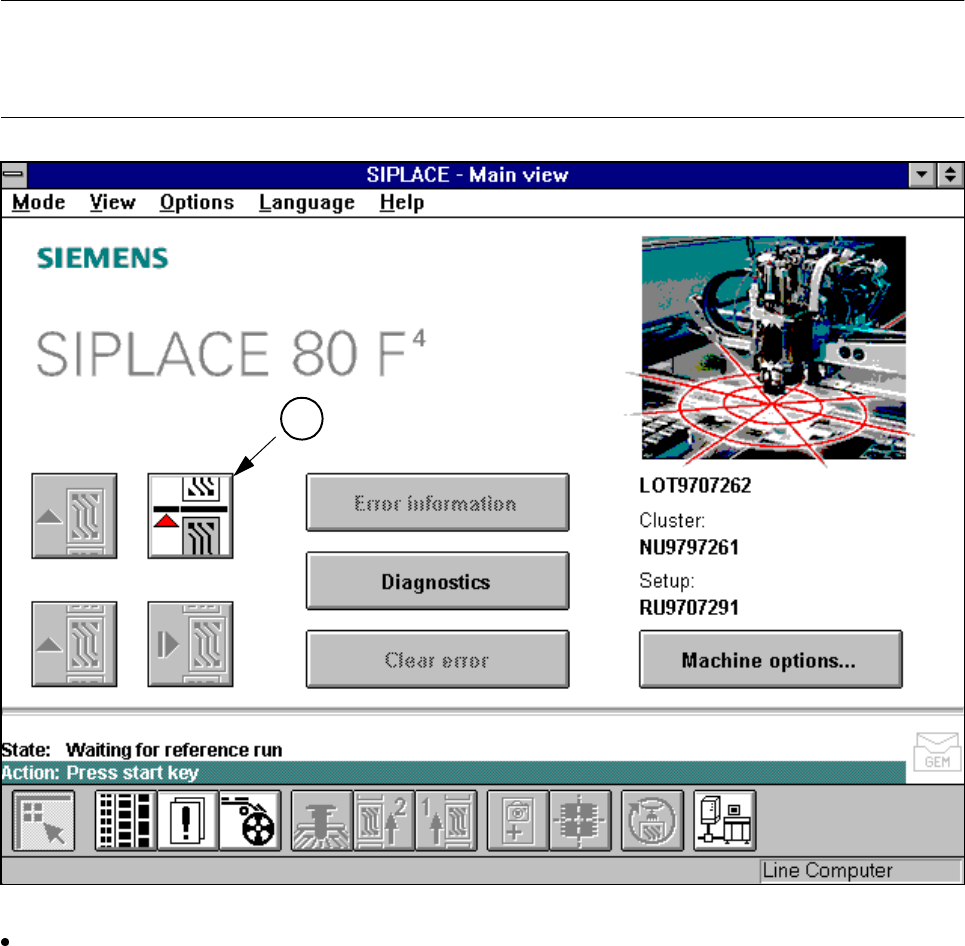Click the PCB icon with red triangle
The height and width of the screenshot is (946, 965).
(190, 516)
